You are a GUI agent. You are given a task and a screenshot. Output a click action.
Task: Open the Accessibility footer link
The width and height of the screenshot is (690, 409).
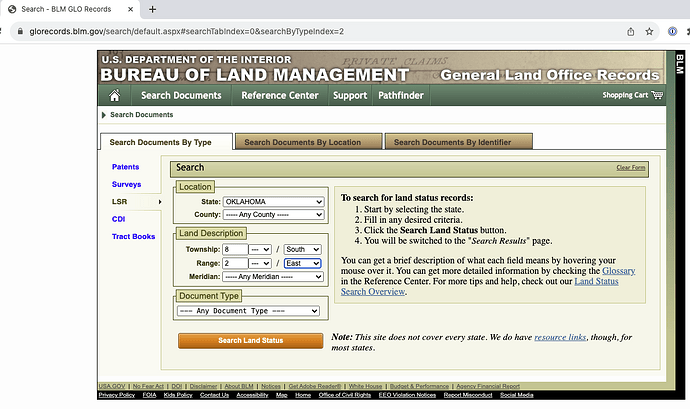pyautogui.click(x=252, y=395)
